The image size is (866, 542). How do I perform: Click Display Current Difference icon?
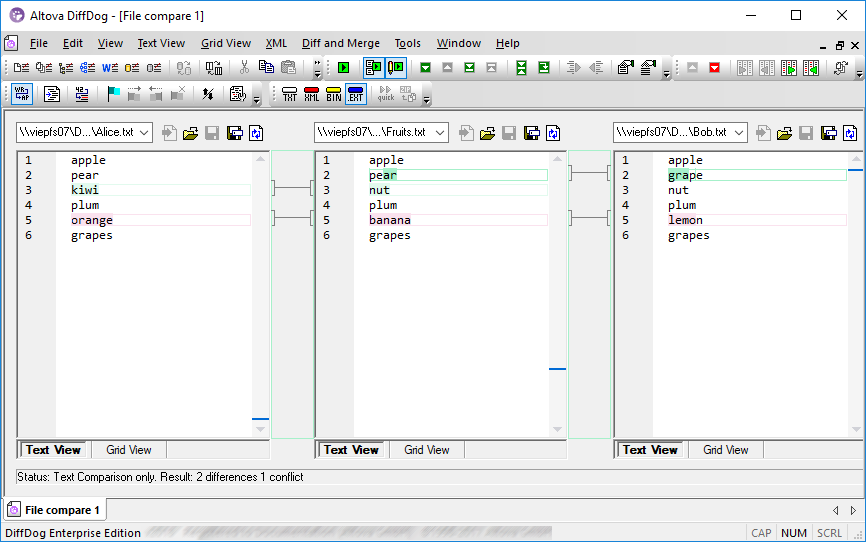521,67
